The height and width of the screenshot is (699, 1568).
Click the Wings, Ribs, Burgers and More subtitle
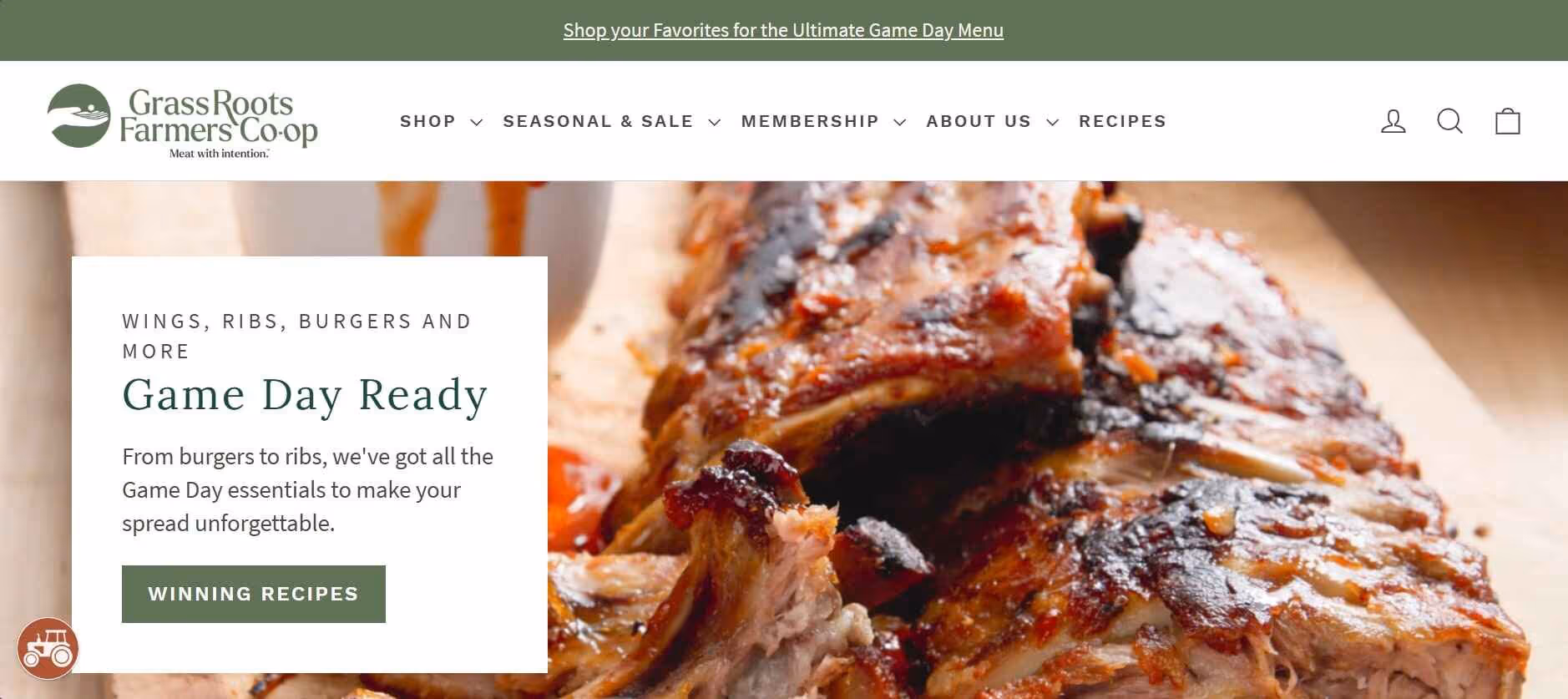[x=296, y=336]
